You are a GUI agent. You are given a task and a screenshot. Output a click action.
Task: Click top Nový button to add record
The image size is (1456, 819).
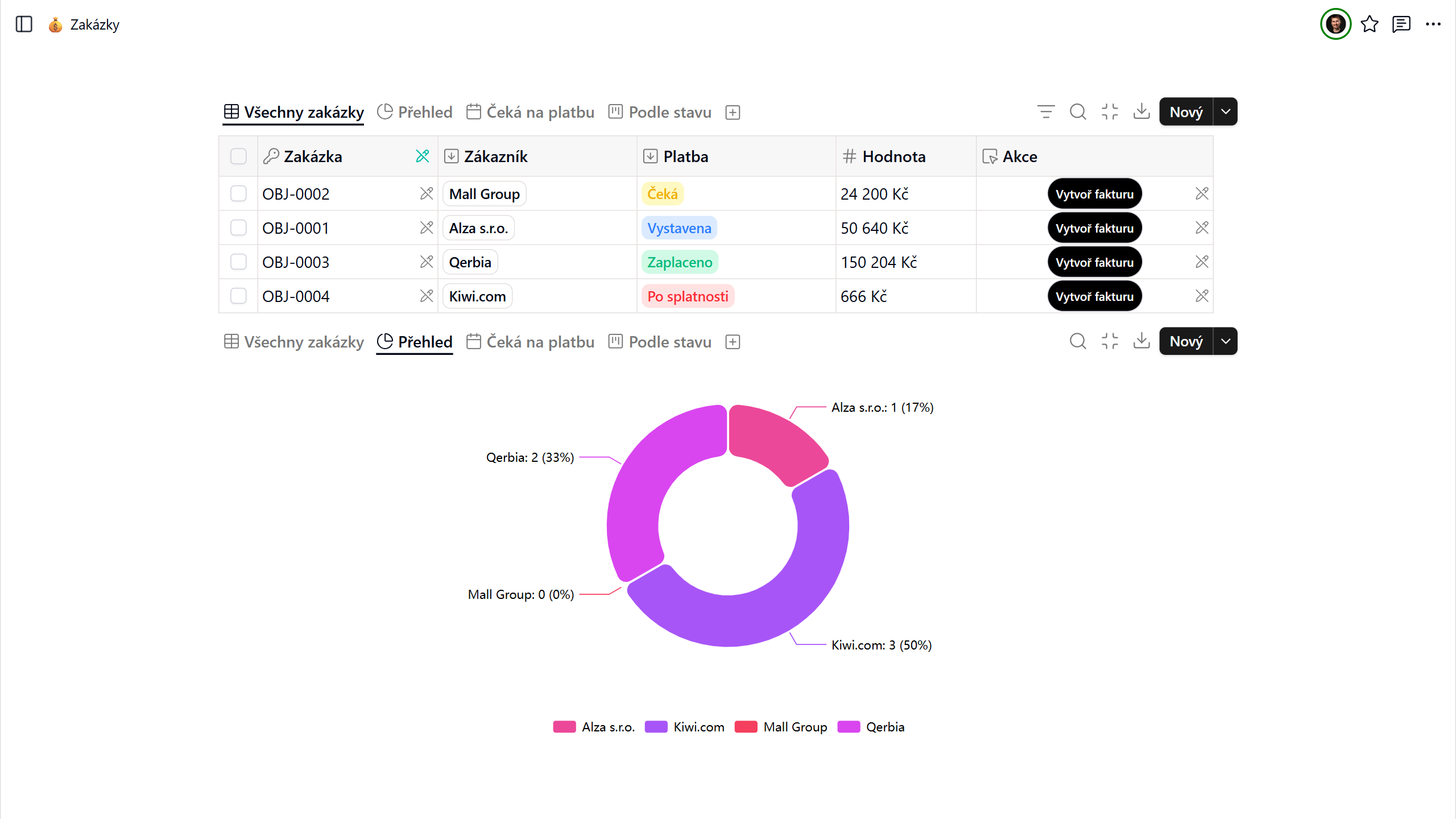(1186, 111)
